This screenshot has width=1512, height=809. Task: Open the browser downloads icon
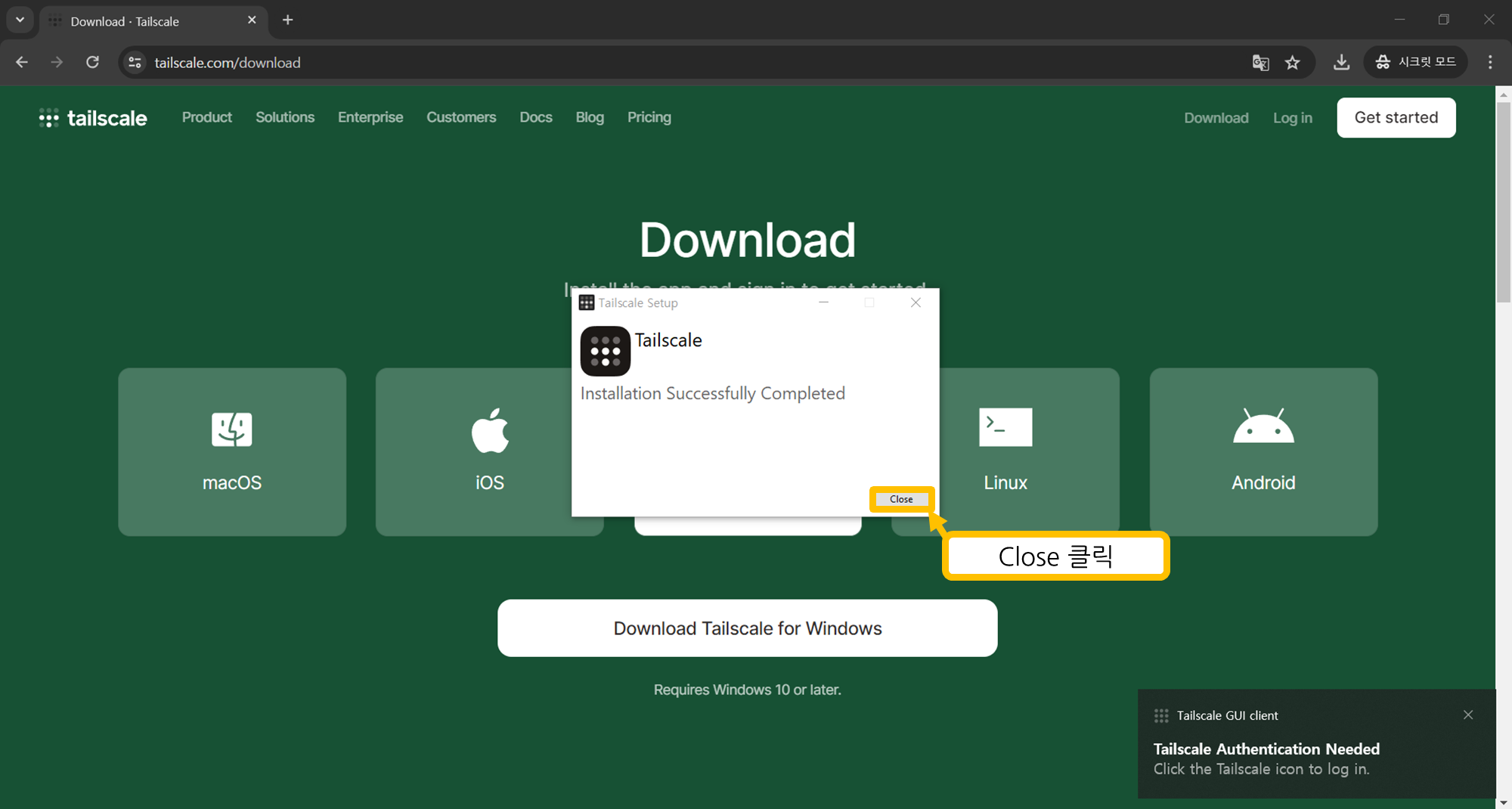(1341, 62)
